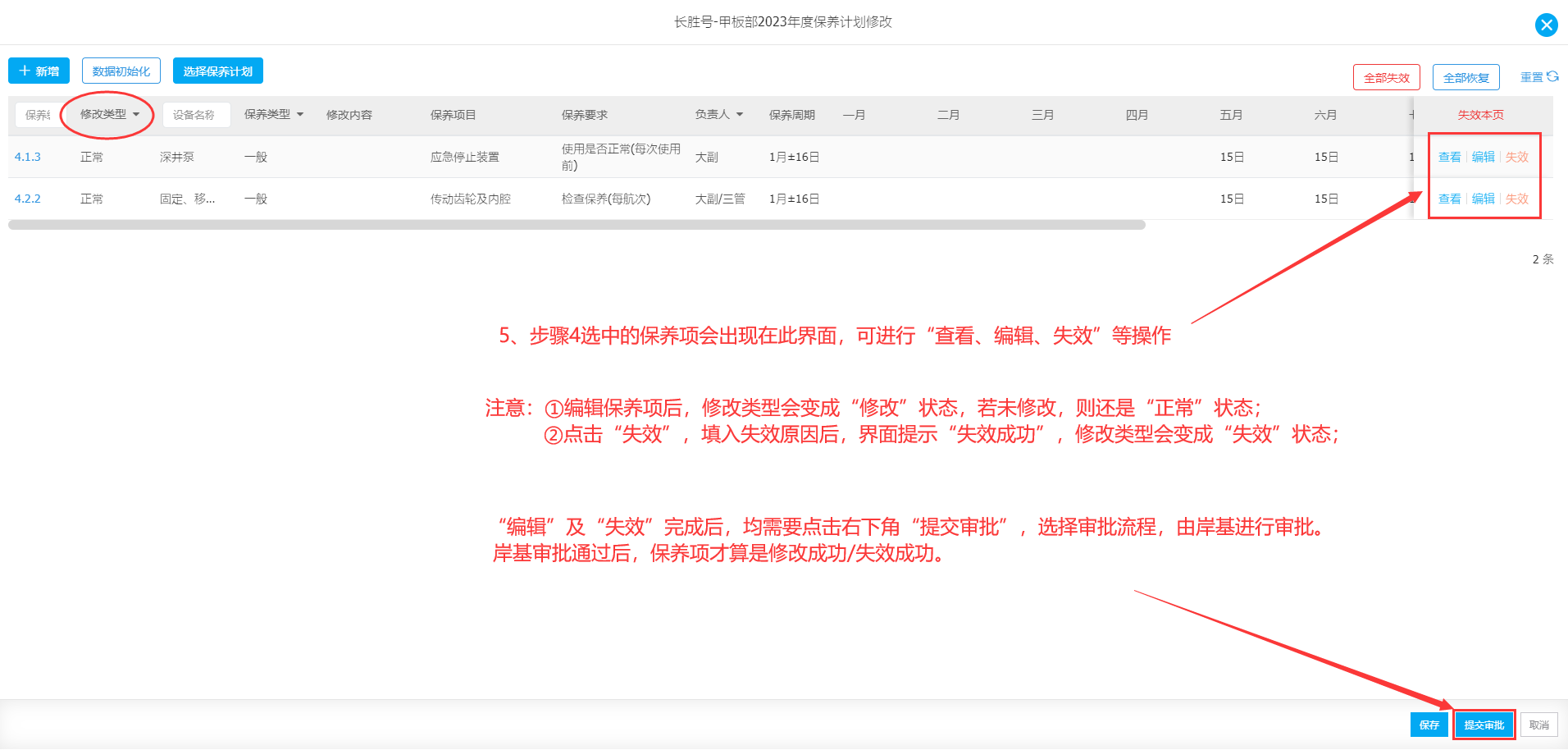Click the 提交审批 submit button
The image size is (1568, 750).
coord(1484,725)
